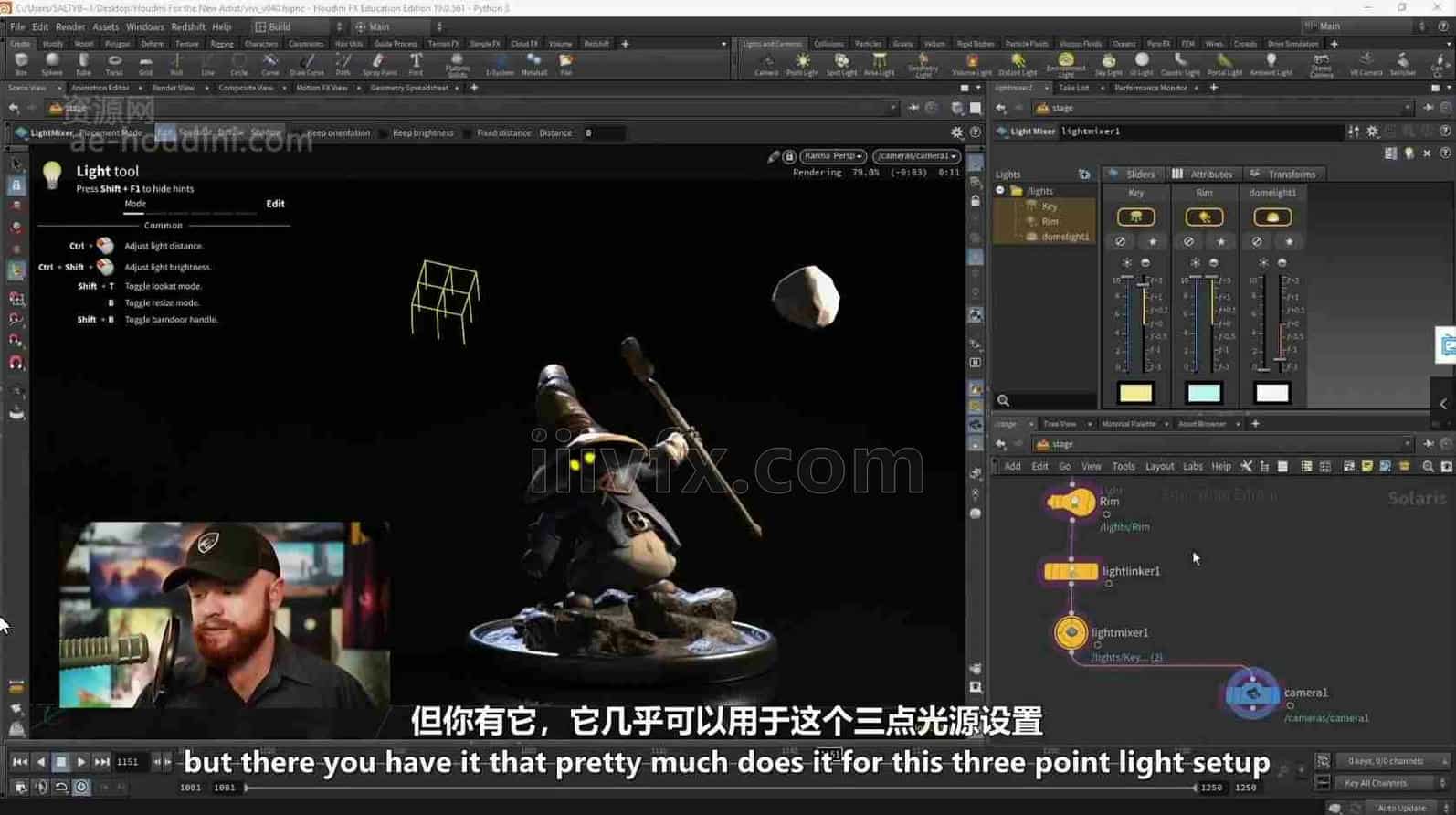Select the Box shelf tool
1456x815 pixels.
pos(21,64)
